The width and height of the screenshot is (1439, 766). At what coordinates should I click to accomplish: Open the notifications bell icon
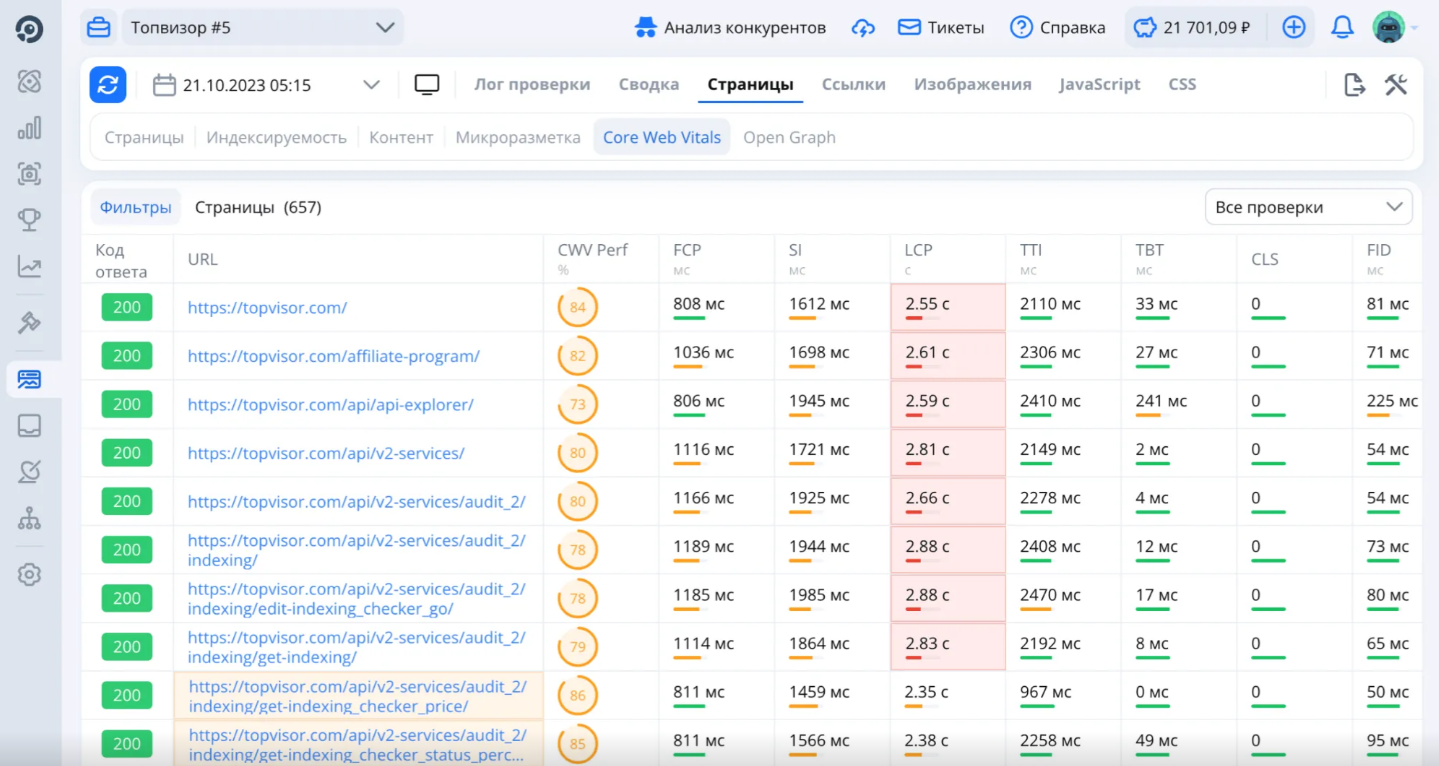(1342, 28)
